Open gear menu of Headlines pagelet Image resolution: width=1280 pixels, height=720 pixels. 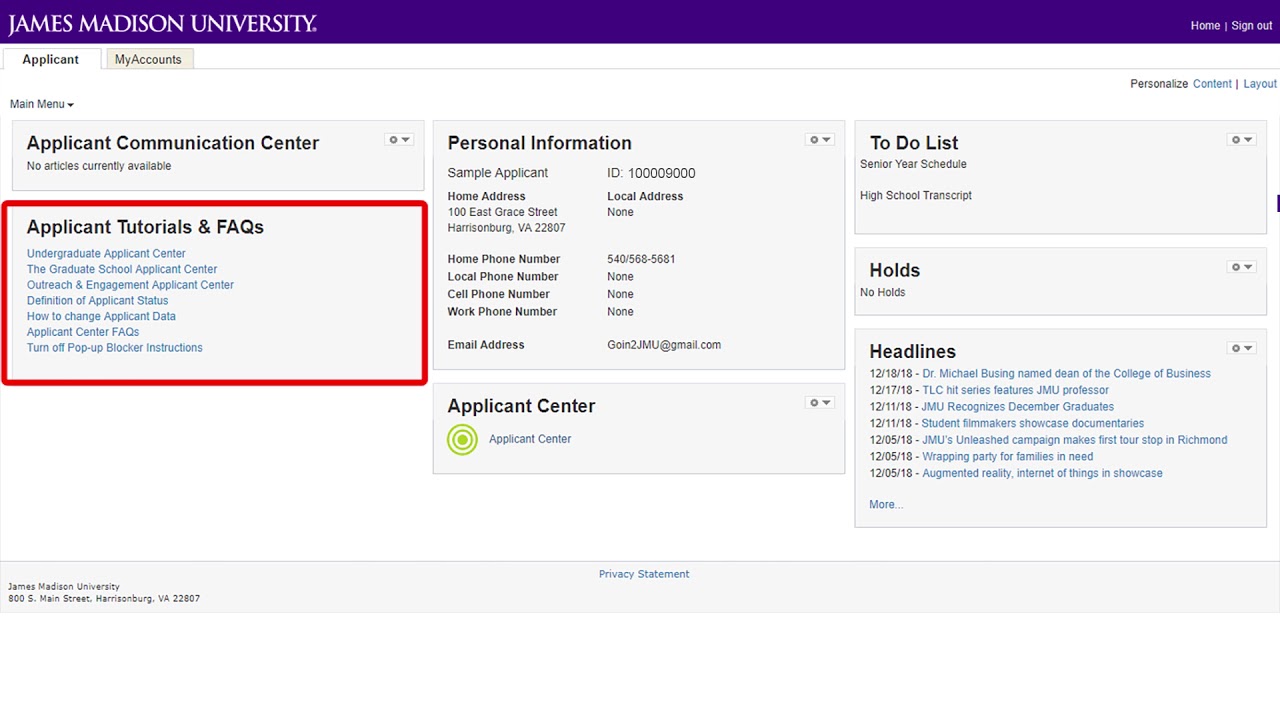pos(1242,348)
